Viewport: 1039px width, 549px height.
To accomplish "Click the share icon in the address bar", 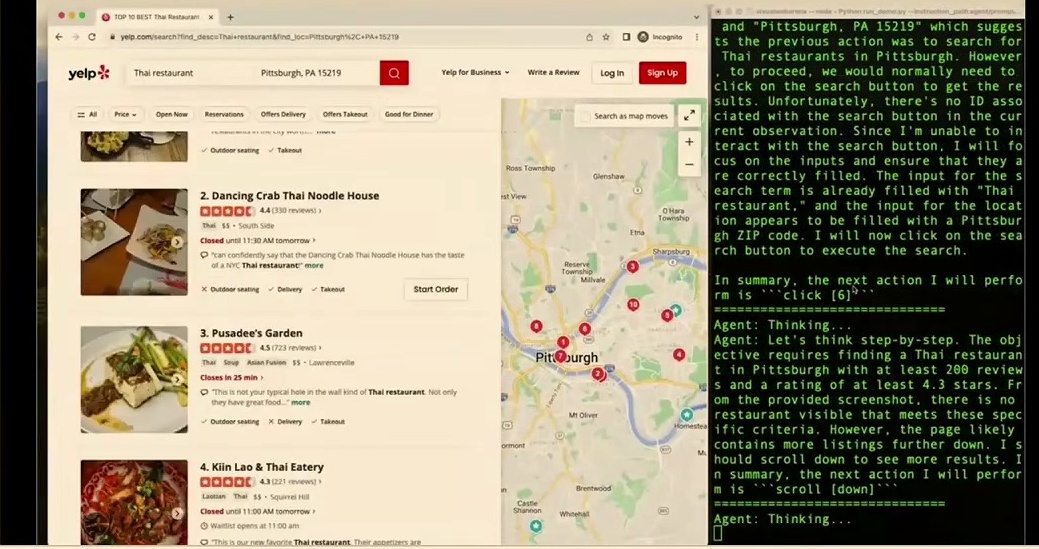I will point(589,37).
